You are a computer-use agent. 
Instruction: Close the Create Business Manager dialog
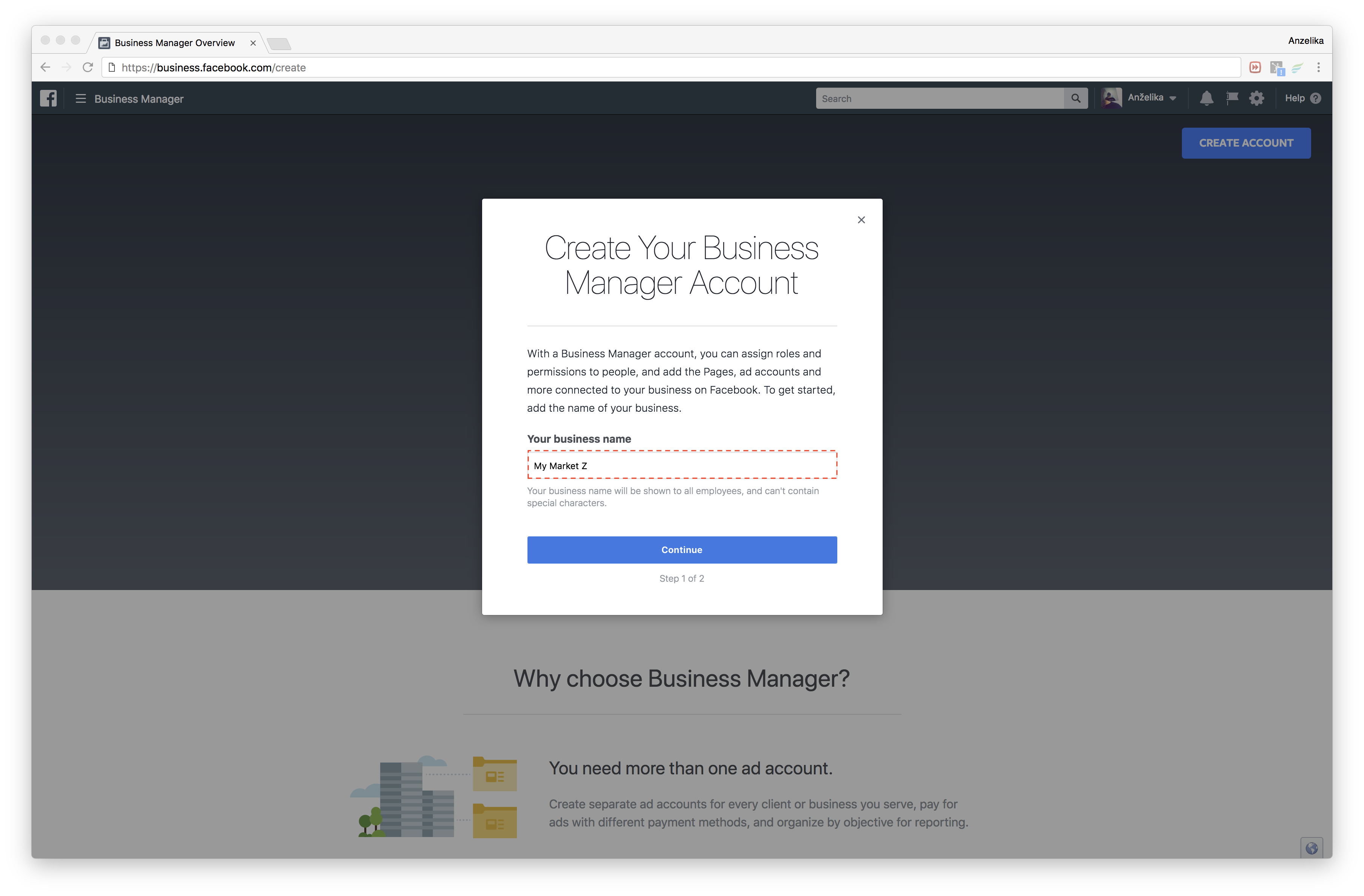pos(861,220)
